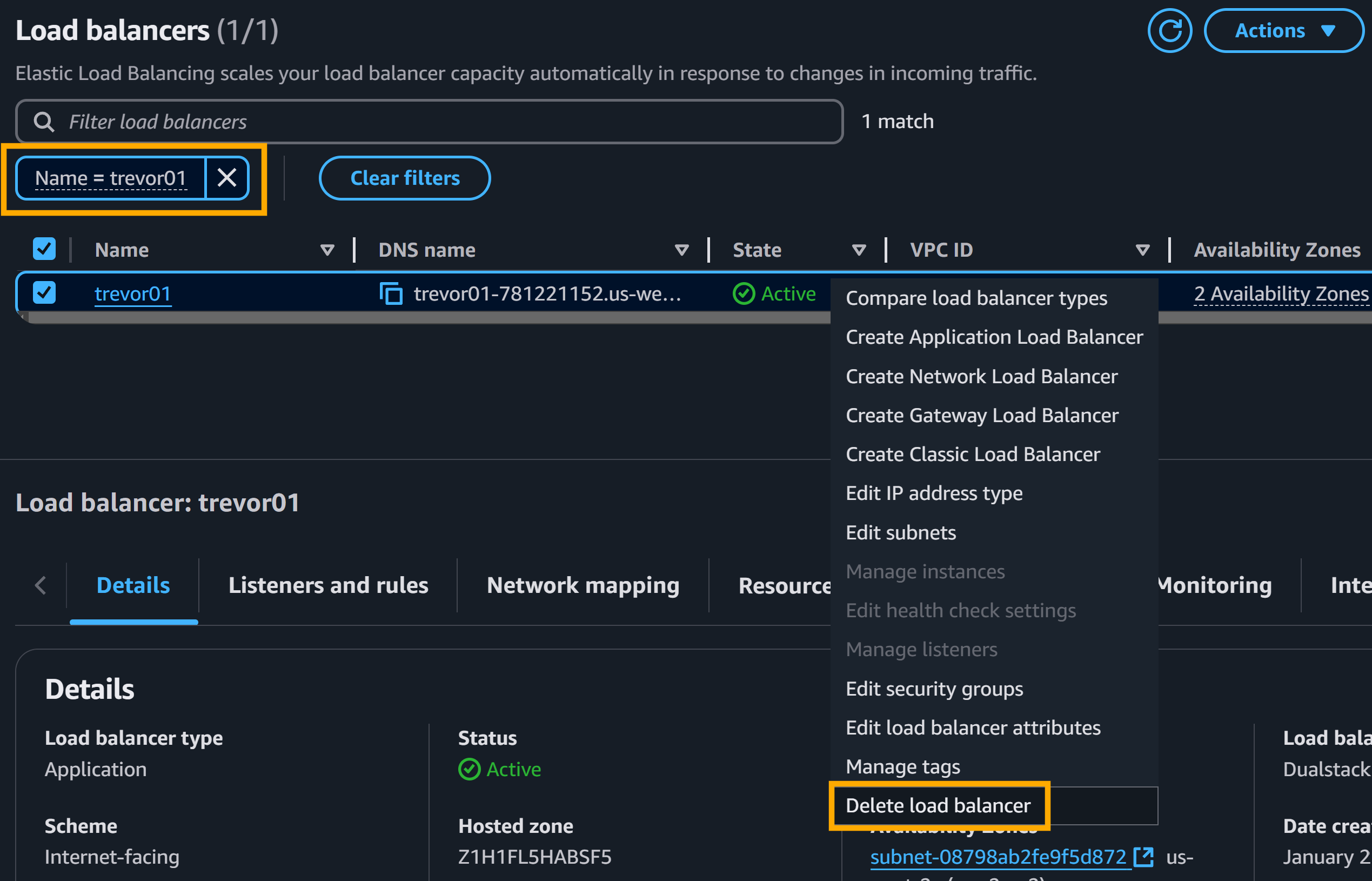Copy the trevor01 DNS name
The image size is (1372, 881).
[391, 293]
